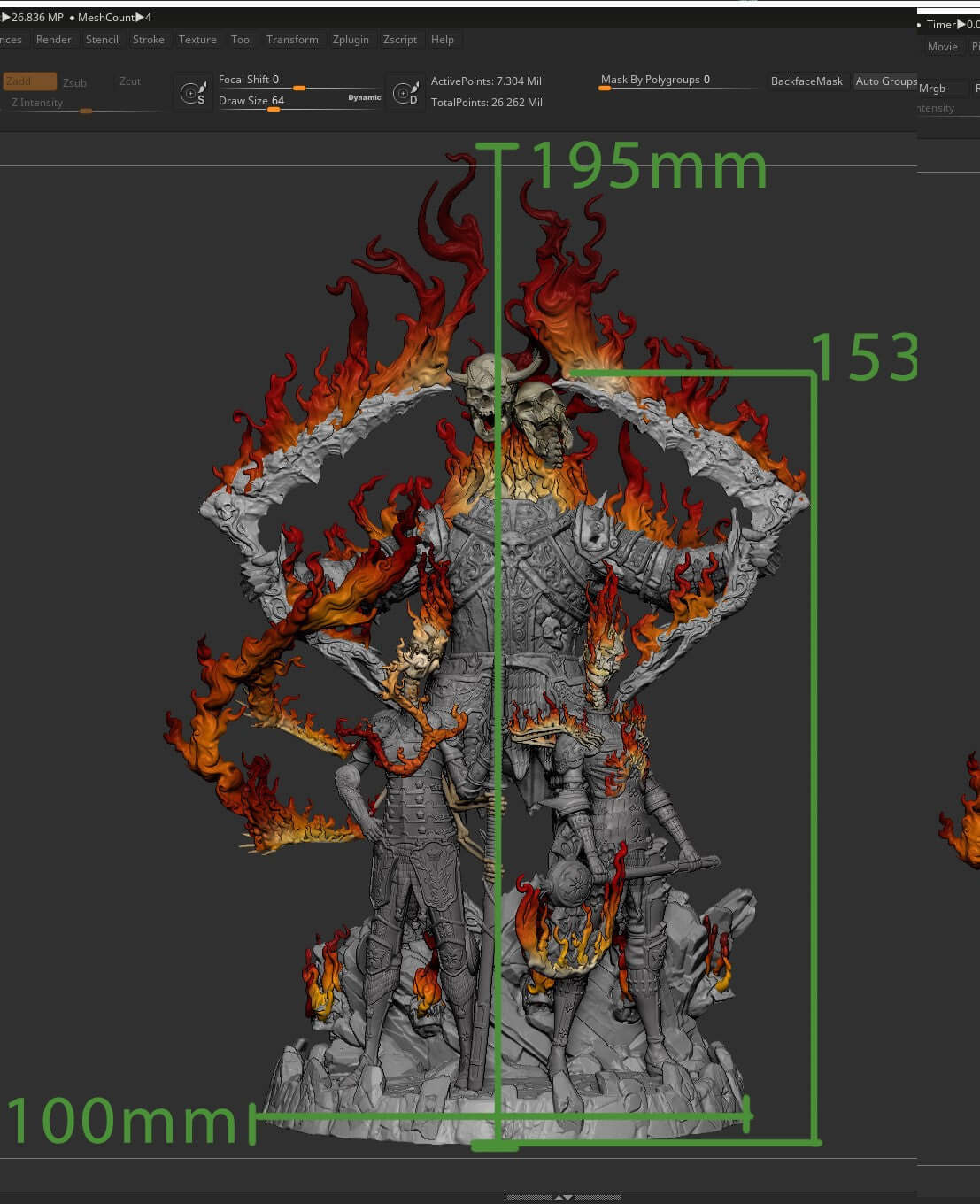Open the Zscript menu
980x1204 pixels.
point(400,40)
